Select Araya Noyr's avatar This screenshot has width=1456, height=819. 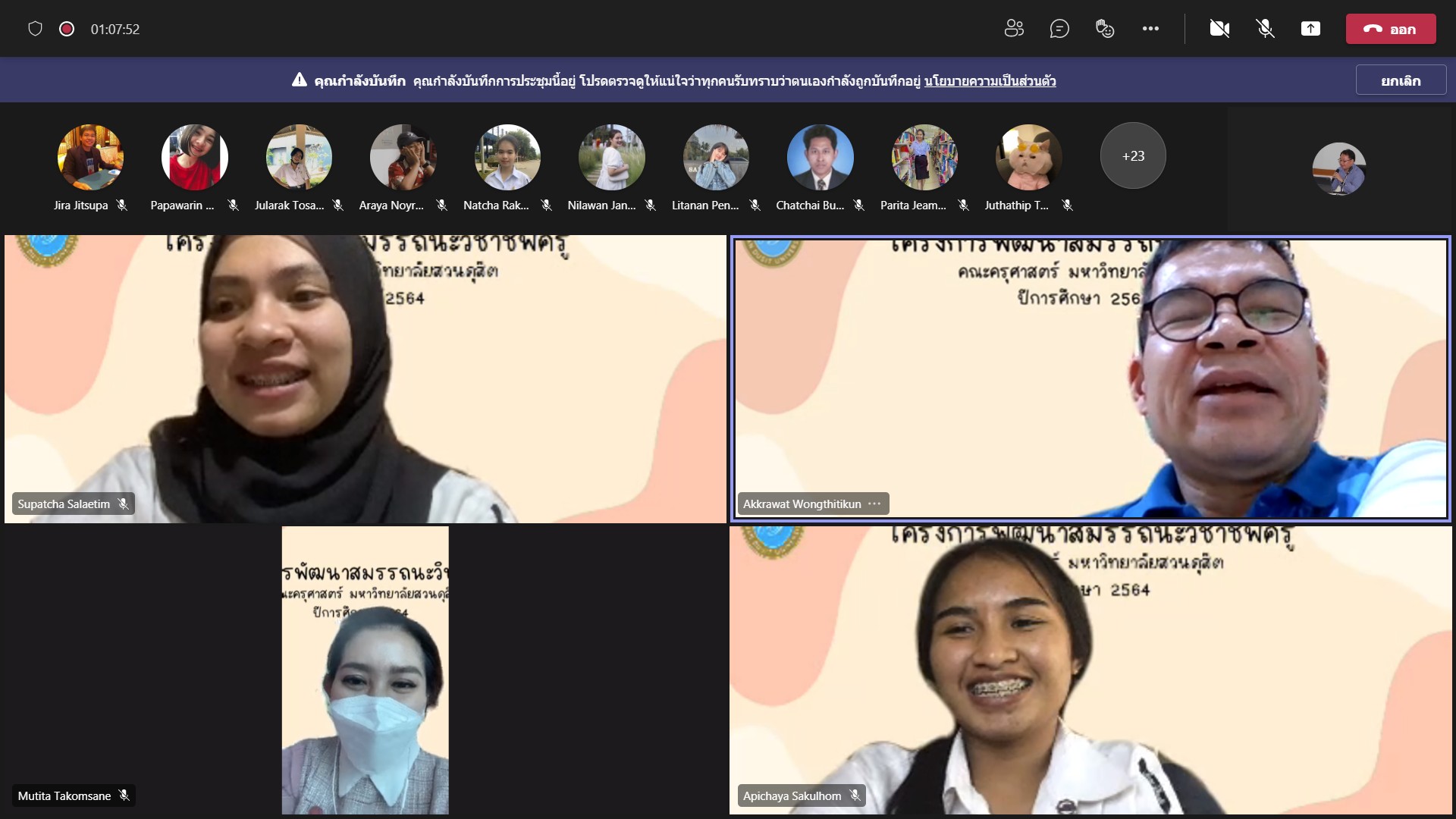click(403, 157)
